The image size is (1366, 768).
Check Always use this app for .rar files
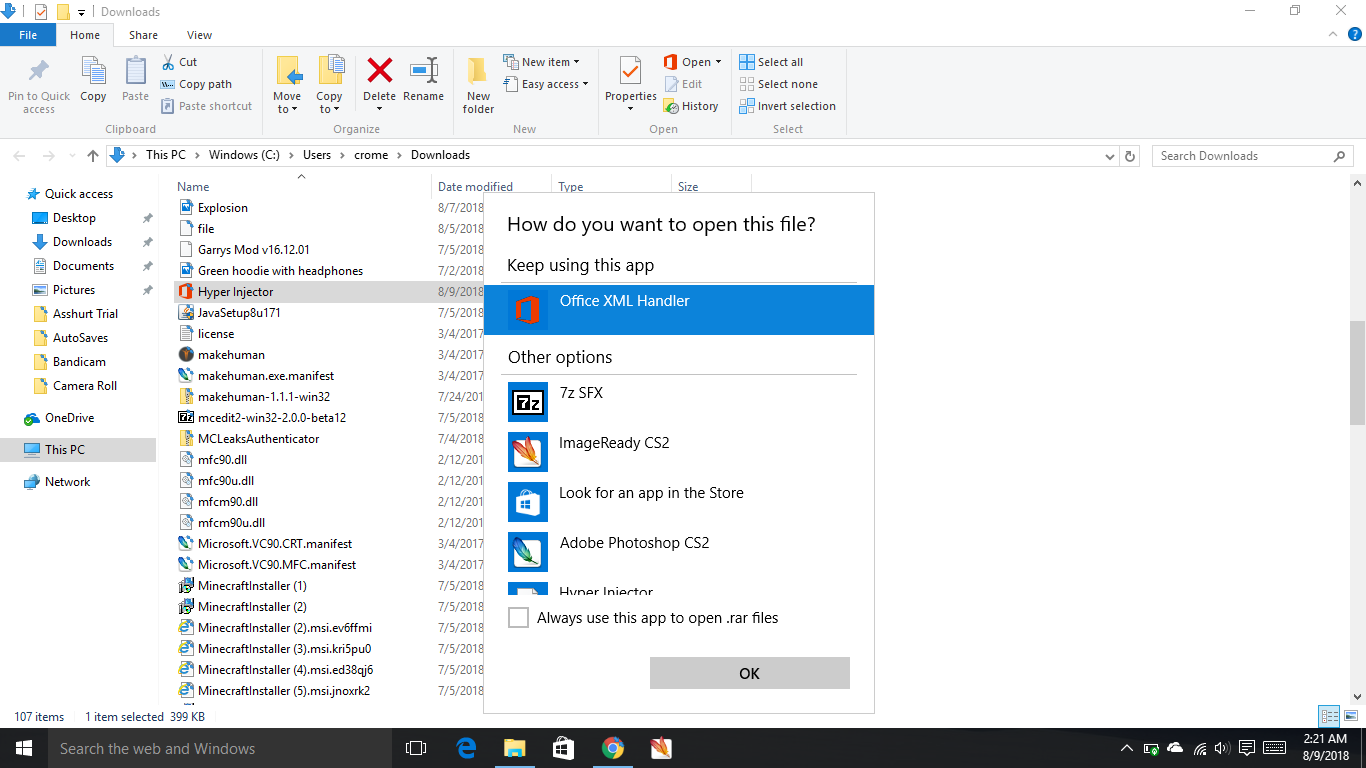click(518, 618)
